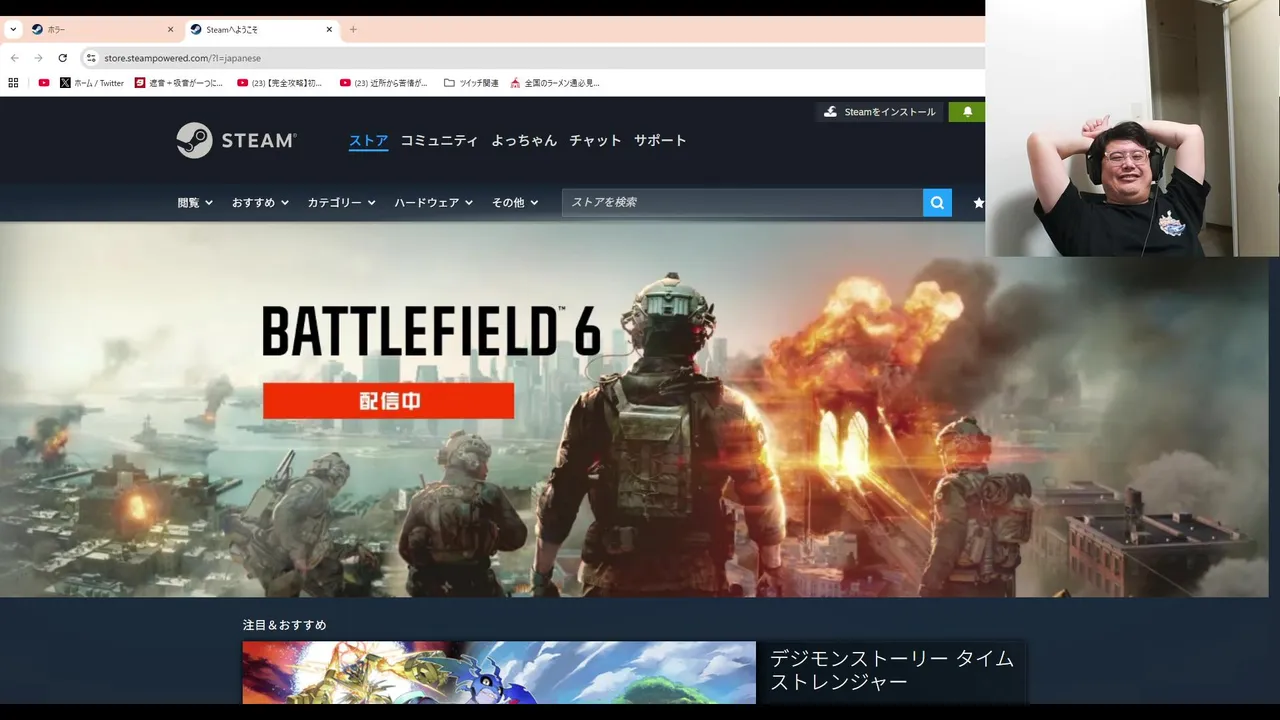Open the wishlist star icon
The height and width of the screenshot is (720, 1280).
[978, 203]
